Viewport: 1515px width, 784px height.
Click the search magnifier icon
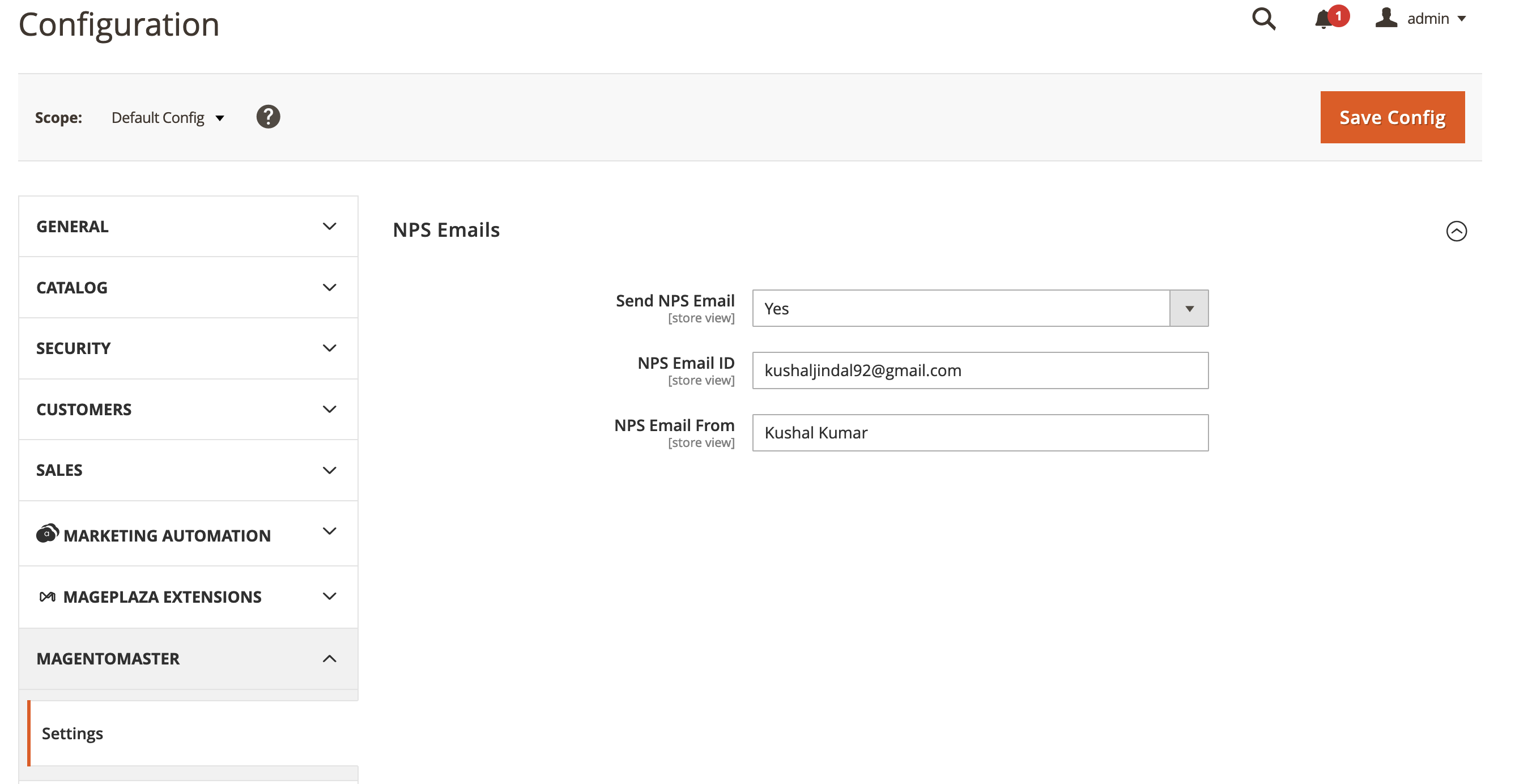point(1263,19)
